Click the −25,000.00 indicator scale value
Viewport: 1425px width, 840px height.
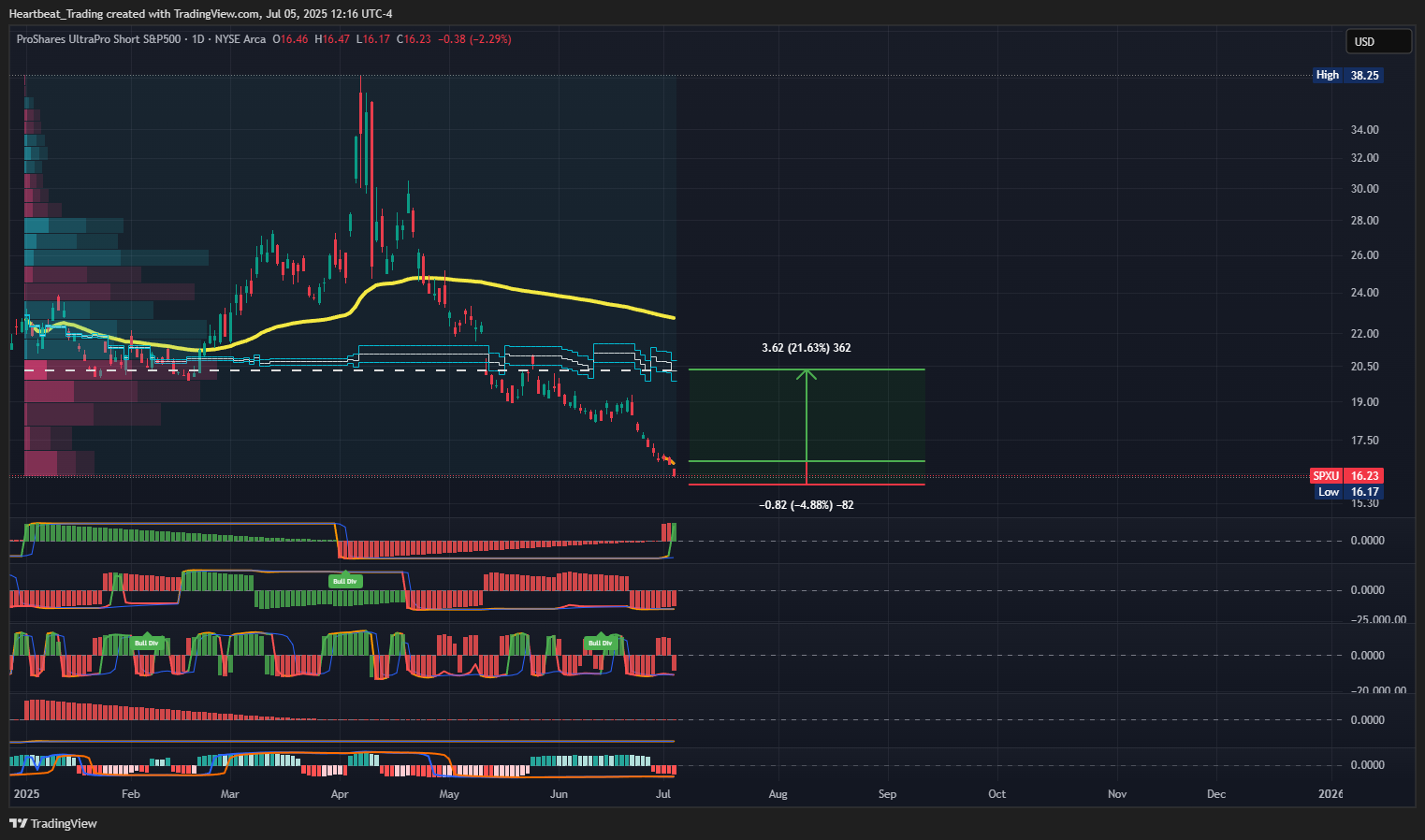[x=1377, y=620]
